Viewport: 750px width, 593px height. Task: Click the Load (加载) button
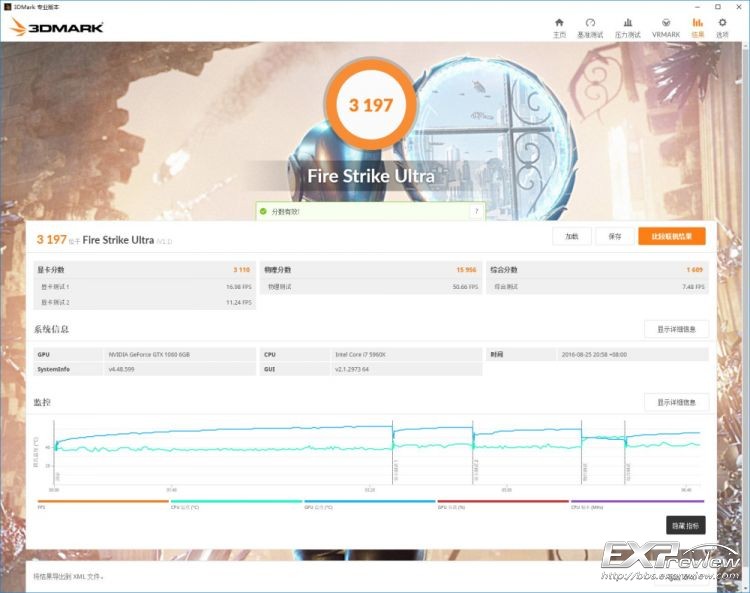point(572,236)
